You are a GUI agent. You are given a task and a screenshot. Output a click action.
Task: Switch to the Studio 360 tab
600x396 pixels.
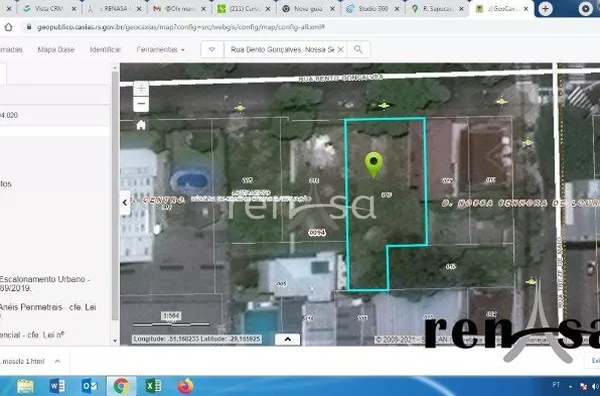[373, 8]
